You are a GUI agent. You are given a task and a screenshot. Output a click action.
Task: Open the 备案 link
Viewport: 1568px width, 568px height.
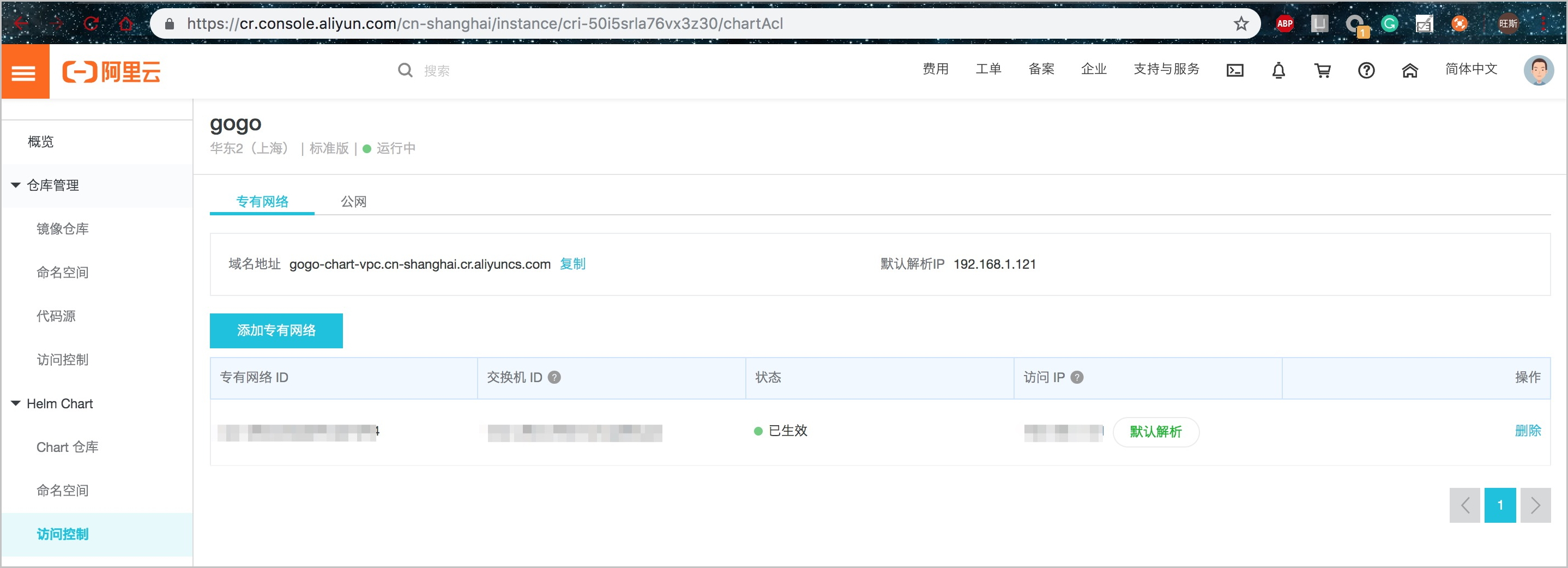click(1041, 69)
